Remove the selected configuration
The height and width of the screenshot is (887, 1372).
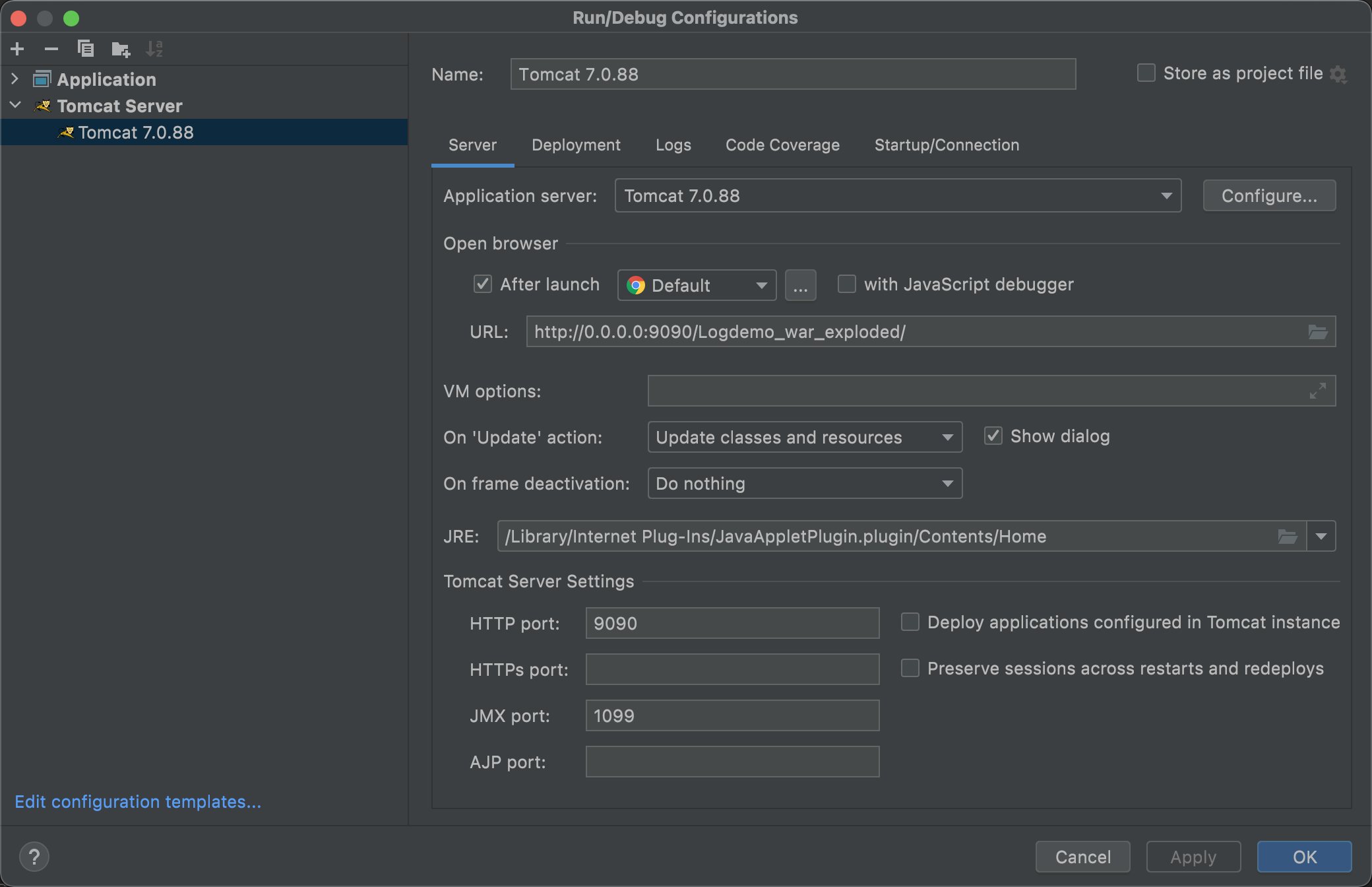(51, 49)
